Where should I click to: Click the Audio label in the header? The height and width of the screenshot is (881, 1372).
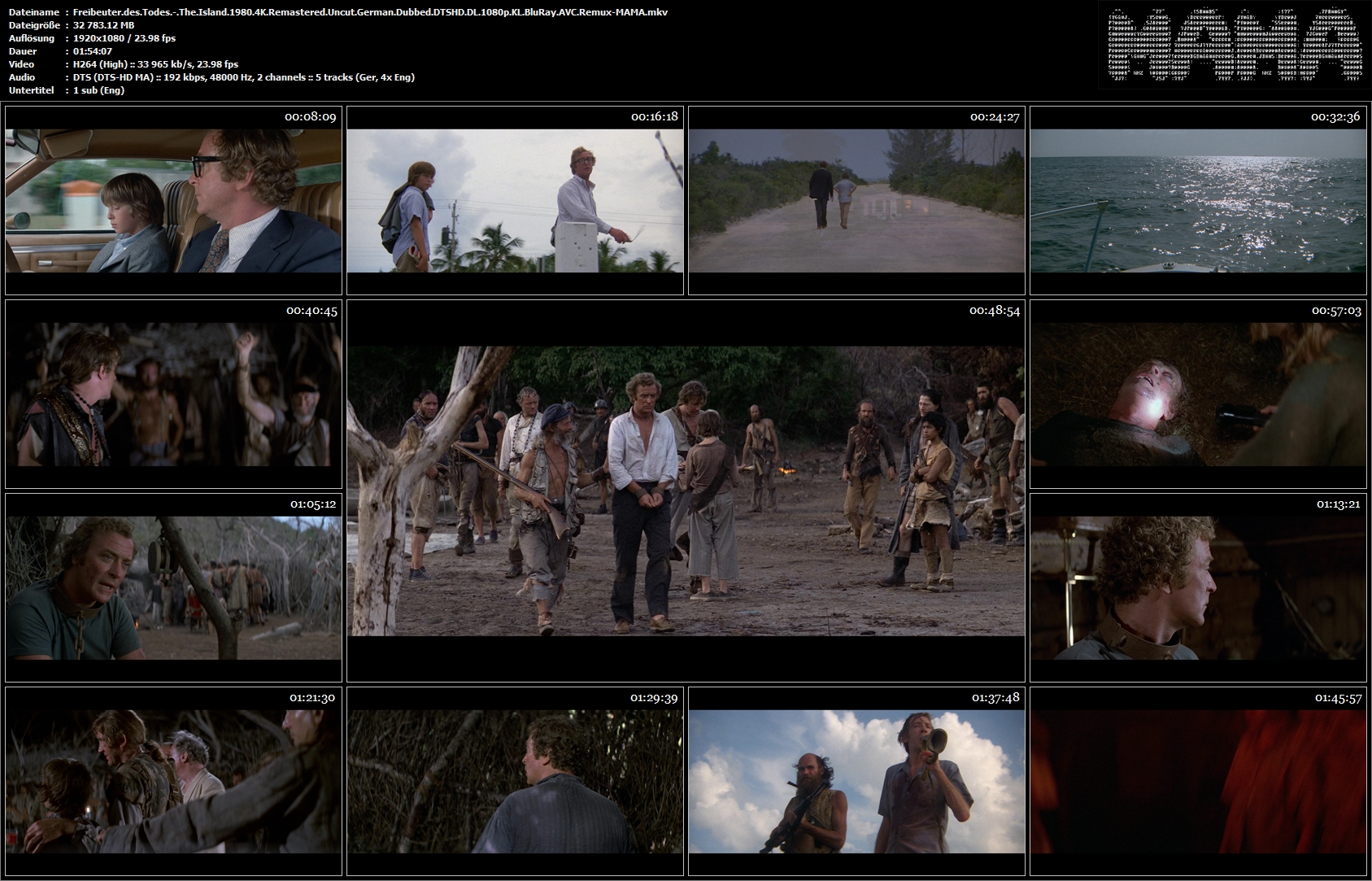click(22, 77)
